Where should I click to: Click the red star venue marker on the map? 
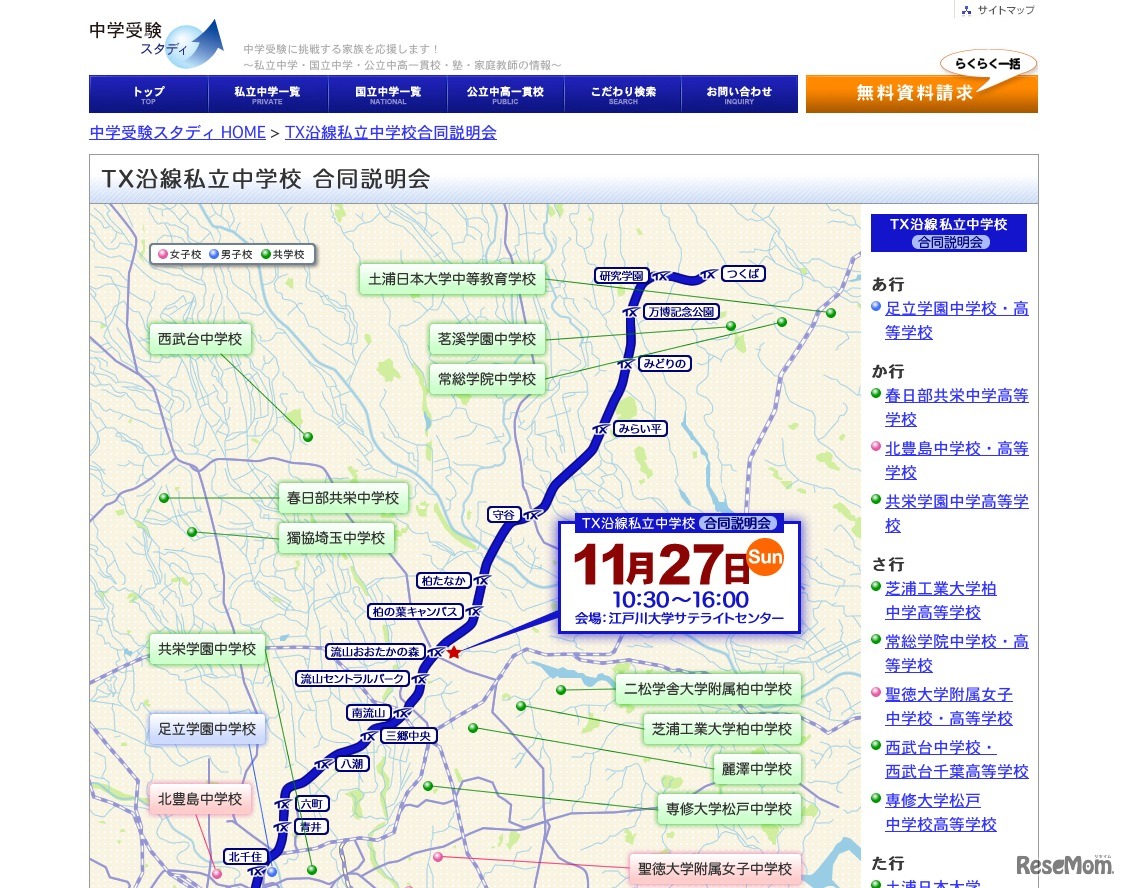[455, 651]
